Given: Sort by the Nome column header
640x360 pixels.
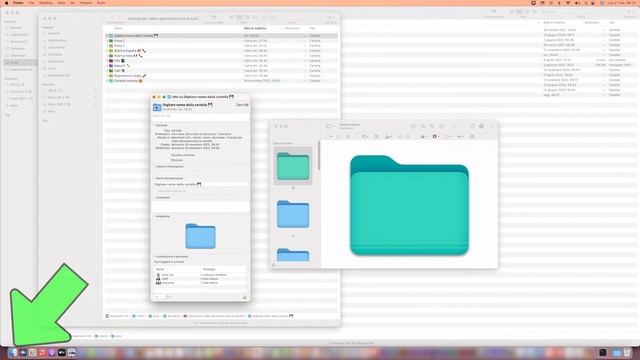Looking at the screenshot, I should tap(118, 28).
